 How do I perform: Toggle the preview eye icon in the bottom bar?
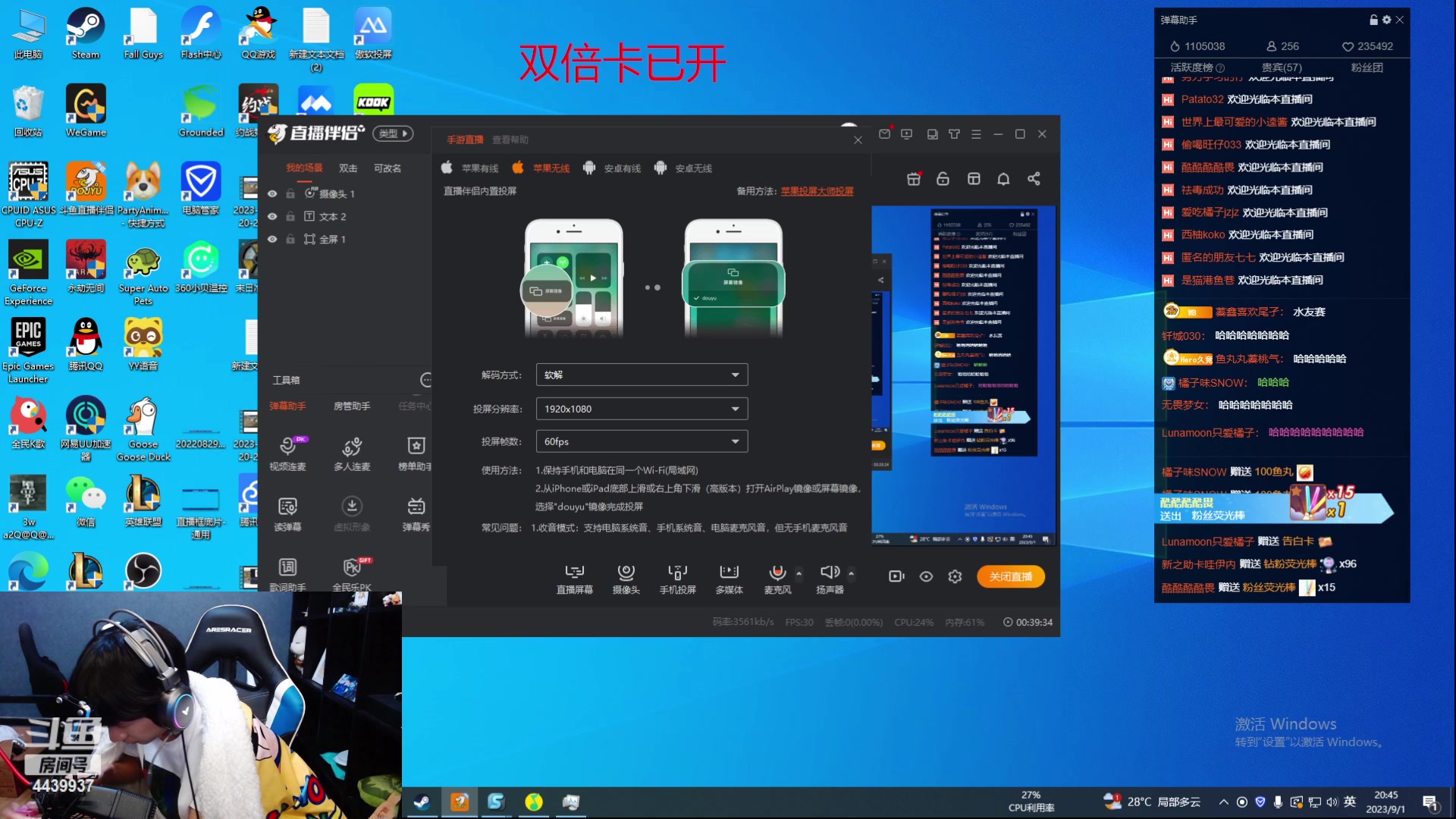click(926, 576)
